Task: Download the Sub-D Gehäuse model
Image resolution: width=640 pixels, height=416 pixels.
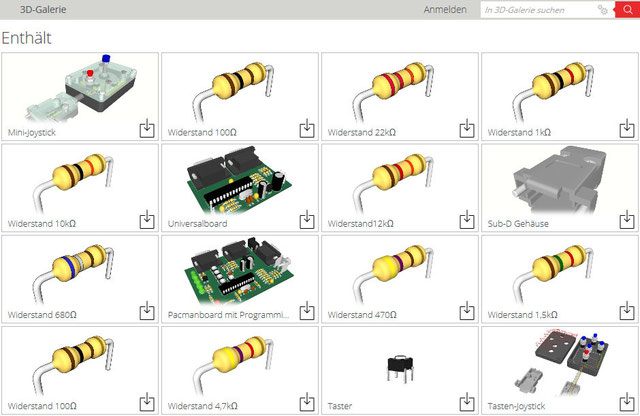Action: tap(627, 220)
